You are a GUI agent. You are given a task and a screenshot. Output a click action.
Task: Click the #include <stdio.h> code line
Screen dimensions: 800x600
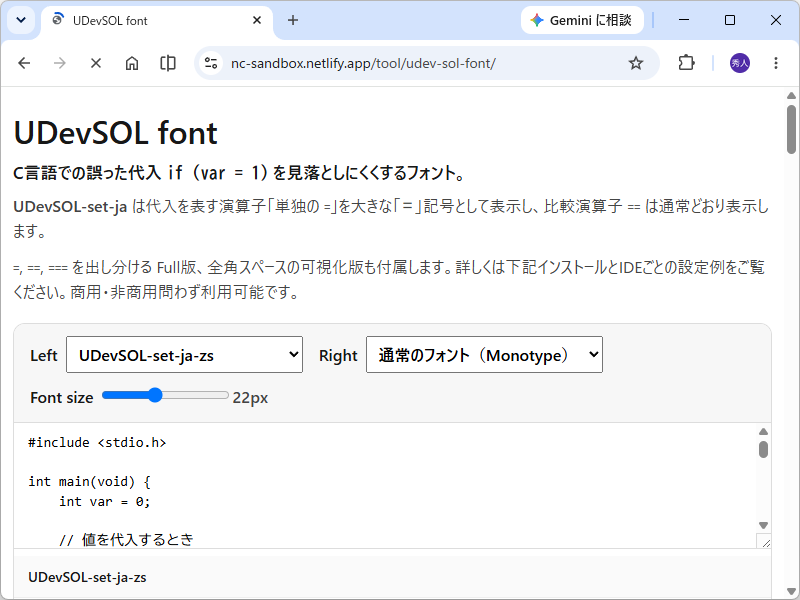[x=97, y=442]
